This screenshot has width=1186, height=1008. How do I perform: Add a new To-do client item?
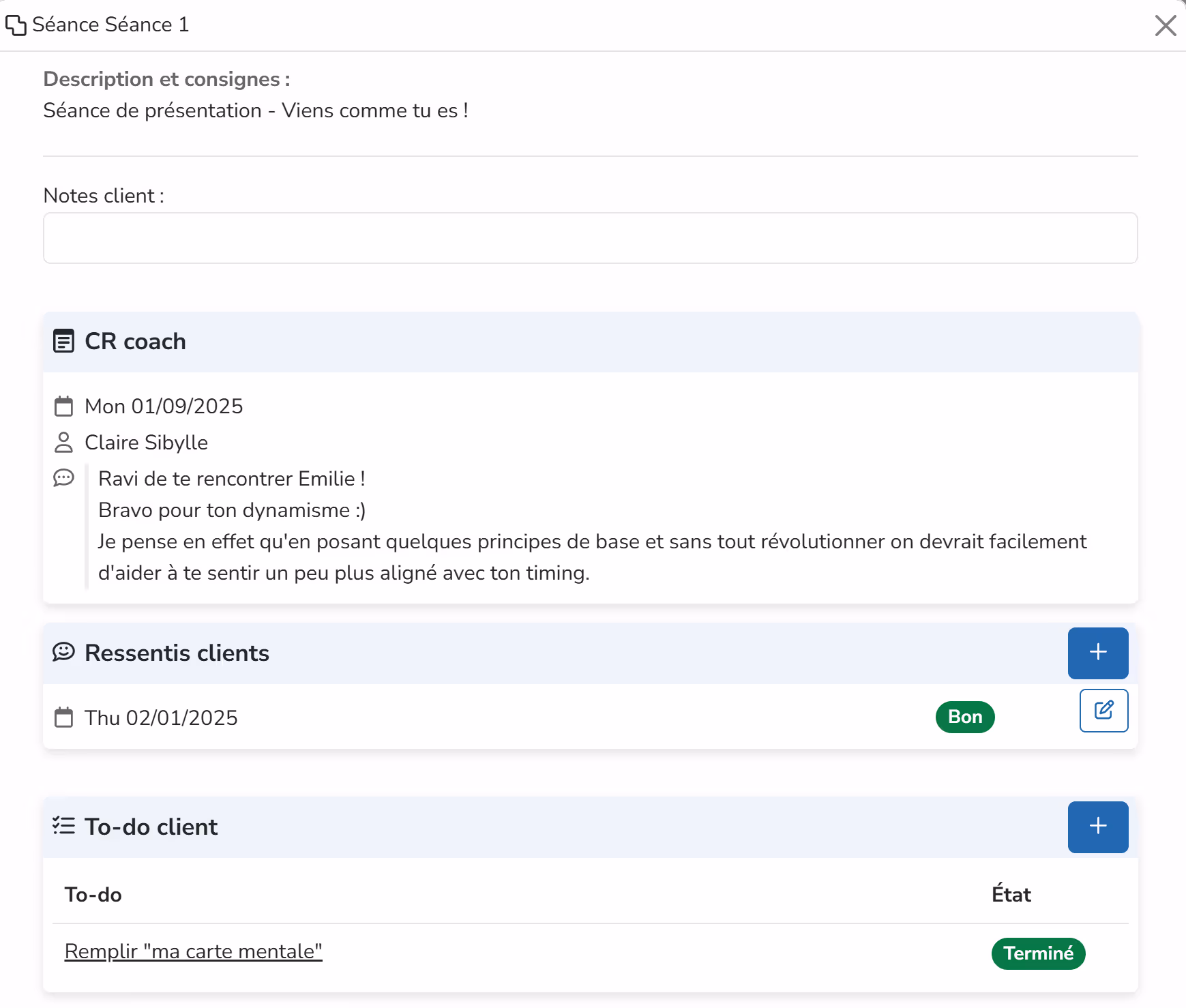(x=1098, y=827)
